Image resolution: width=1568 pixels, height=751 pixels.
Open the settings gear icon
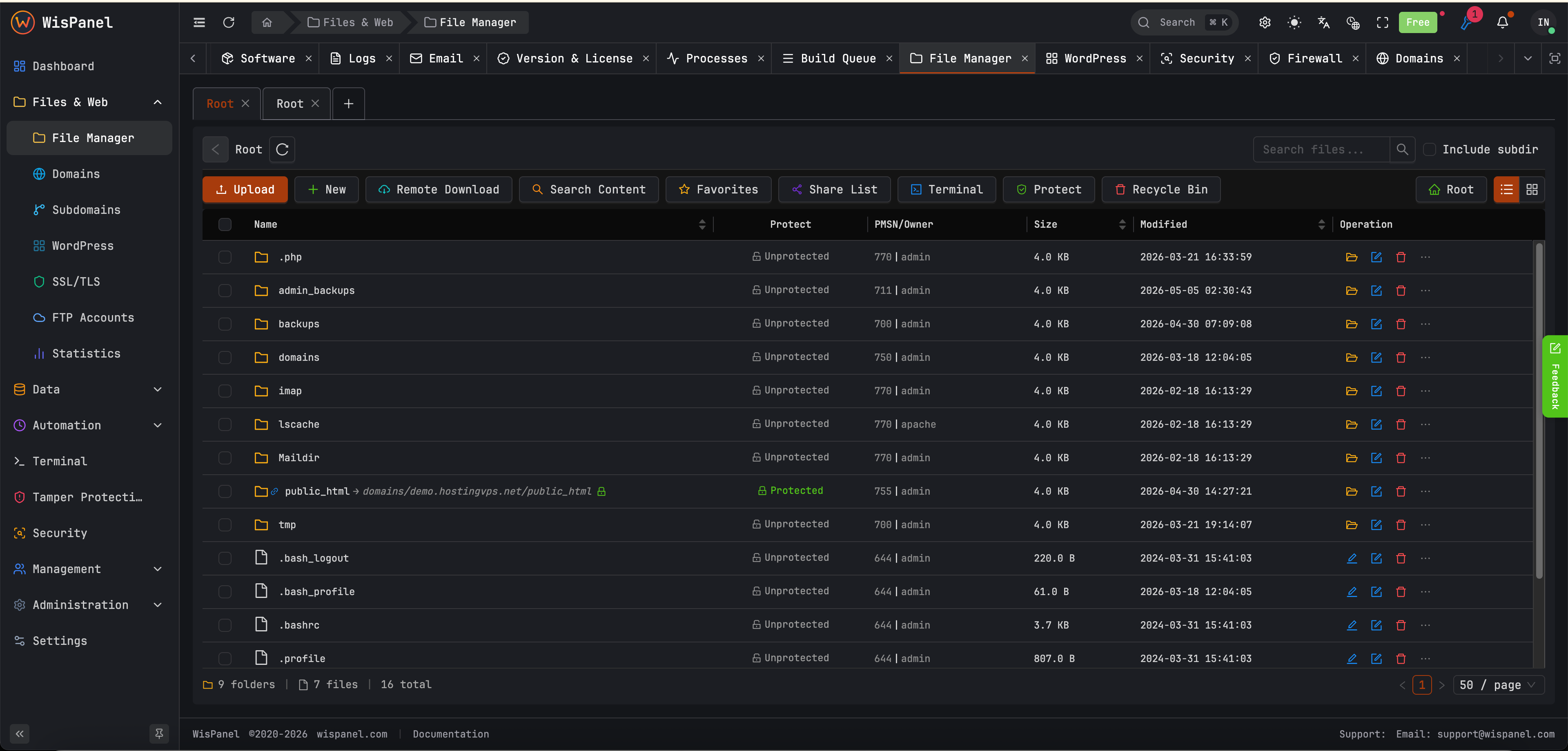[1265, 22]
